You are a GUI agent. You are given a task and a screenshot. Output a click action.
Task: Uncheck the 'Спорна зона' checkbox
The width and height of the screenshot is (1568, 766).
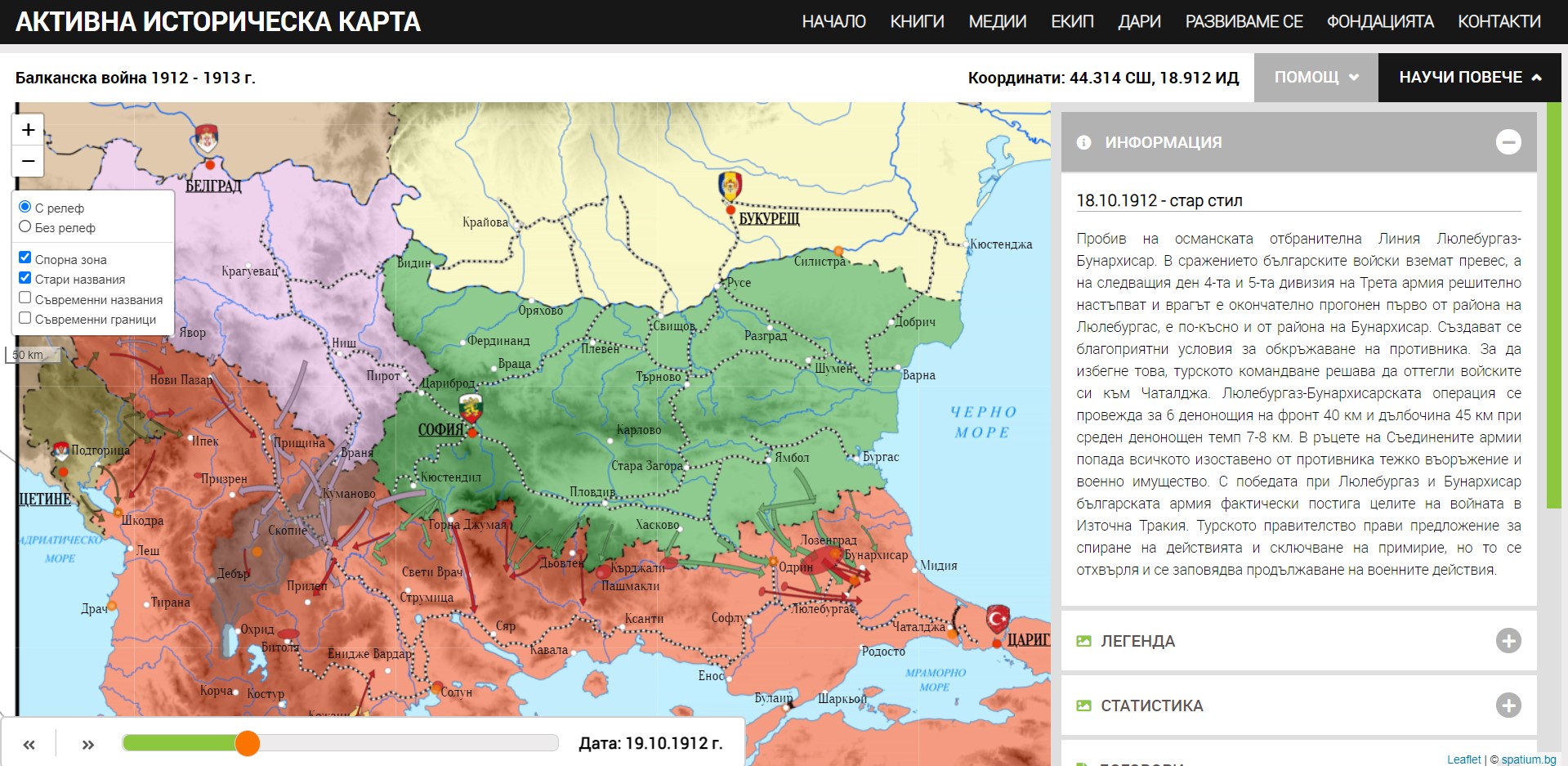(25, 258)
